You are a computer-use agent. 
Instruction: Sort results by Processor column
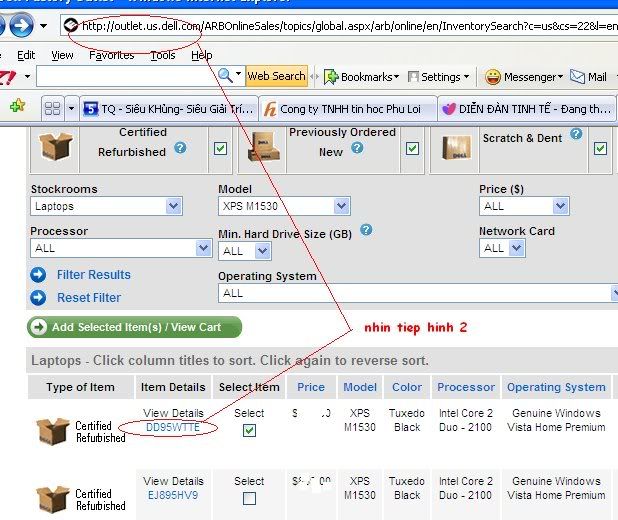coord(466,387)
